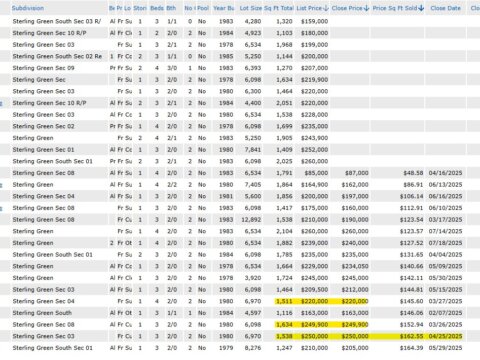This screenshot has width=480, height=360.
Task: Click the highlighted $162.55 price per sq ft
Action: click(x=411, y=336)
